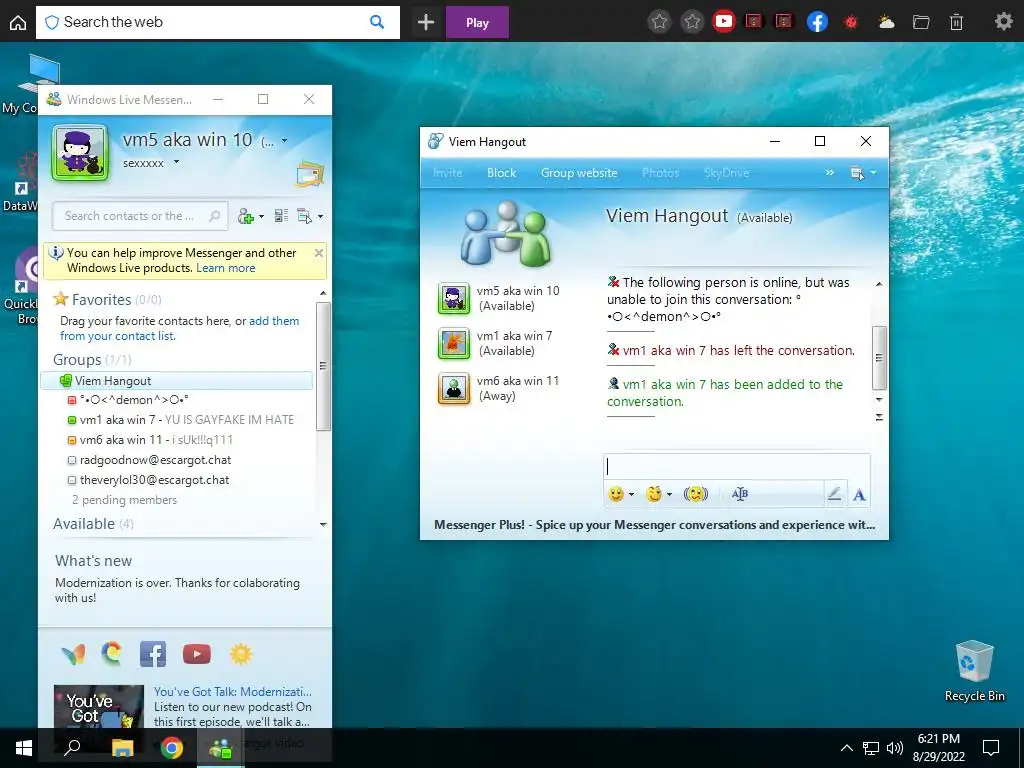Select the demon contact in group list
The image size is (1024, 768).
click(x=135, y=400)
